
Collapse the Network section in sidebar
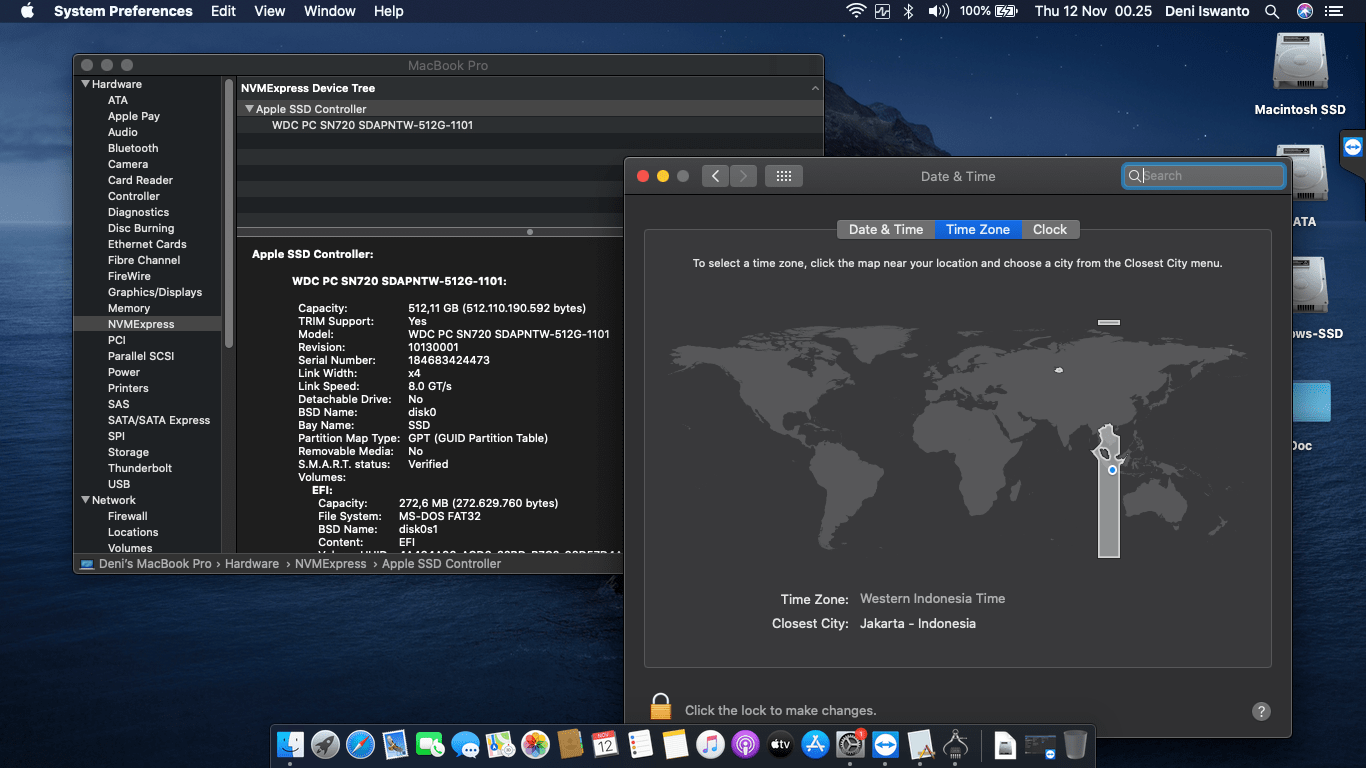tap(85, 500)
